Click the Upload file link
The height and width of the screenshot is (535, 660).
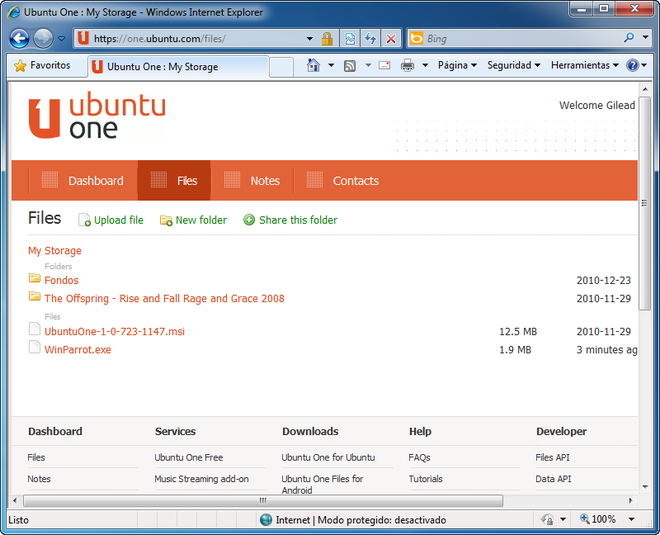(111, 220)
